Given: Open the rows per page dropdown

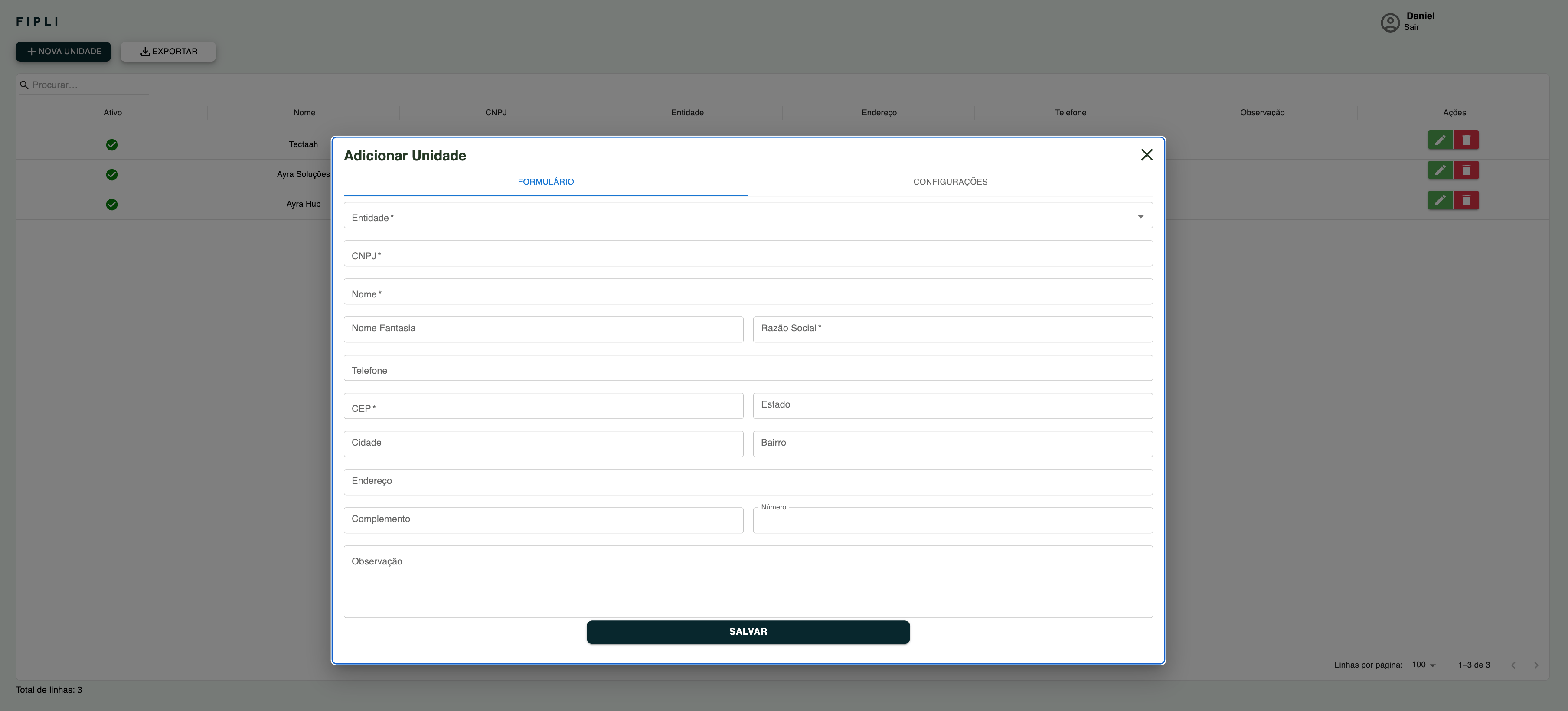Looking at the screenshot, I should pos(1423,665).
